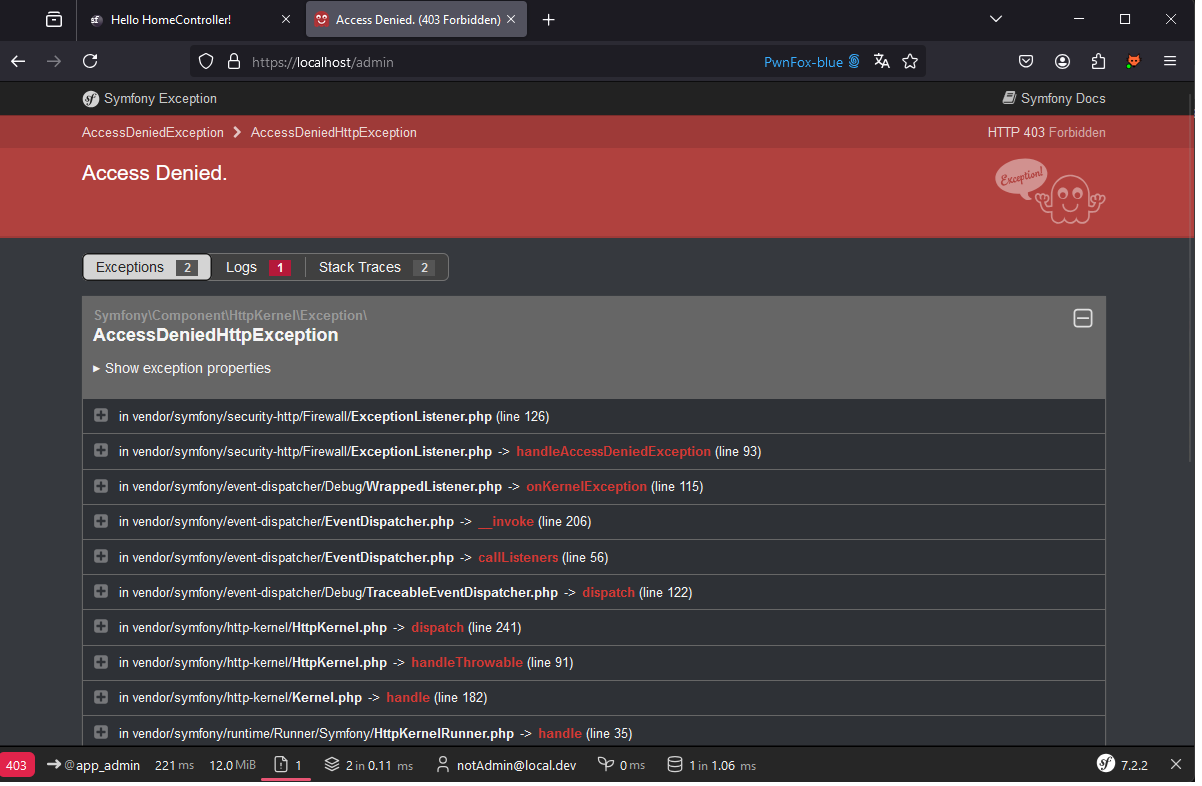Open the browser extensions puzzle icon
Image resolution: width=1202 pixels, height=786 pixels.
[1098, 61]
